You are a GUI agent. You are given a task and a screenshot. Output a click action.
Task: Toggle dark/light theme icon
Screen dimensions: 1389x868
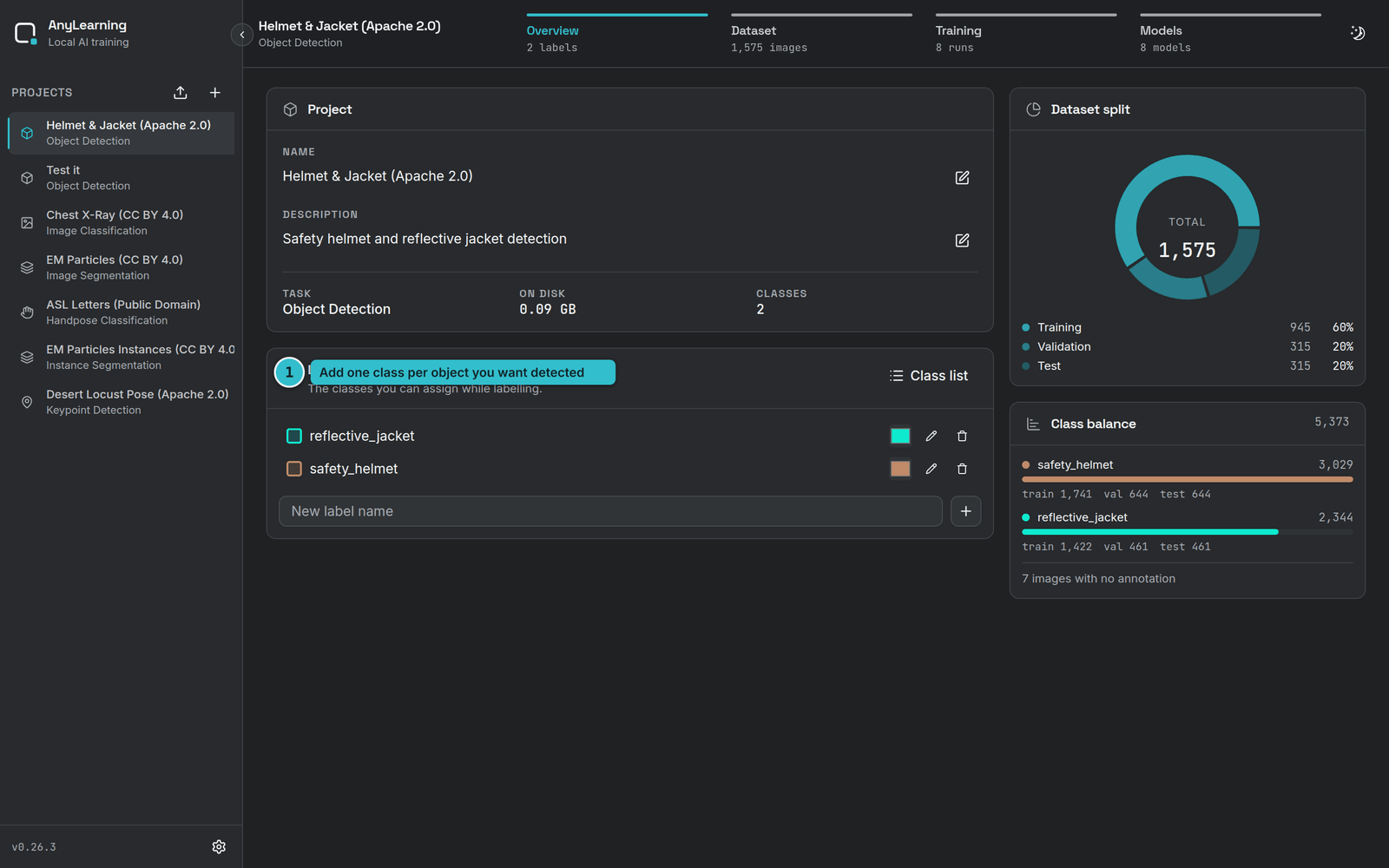(1358, 33)
